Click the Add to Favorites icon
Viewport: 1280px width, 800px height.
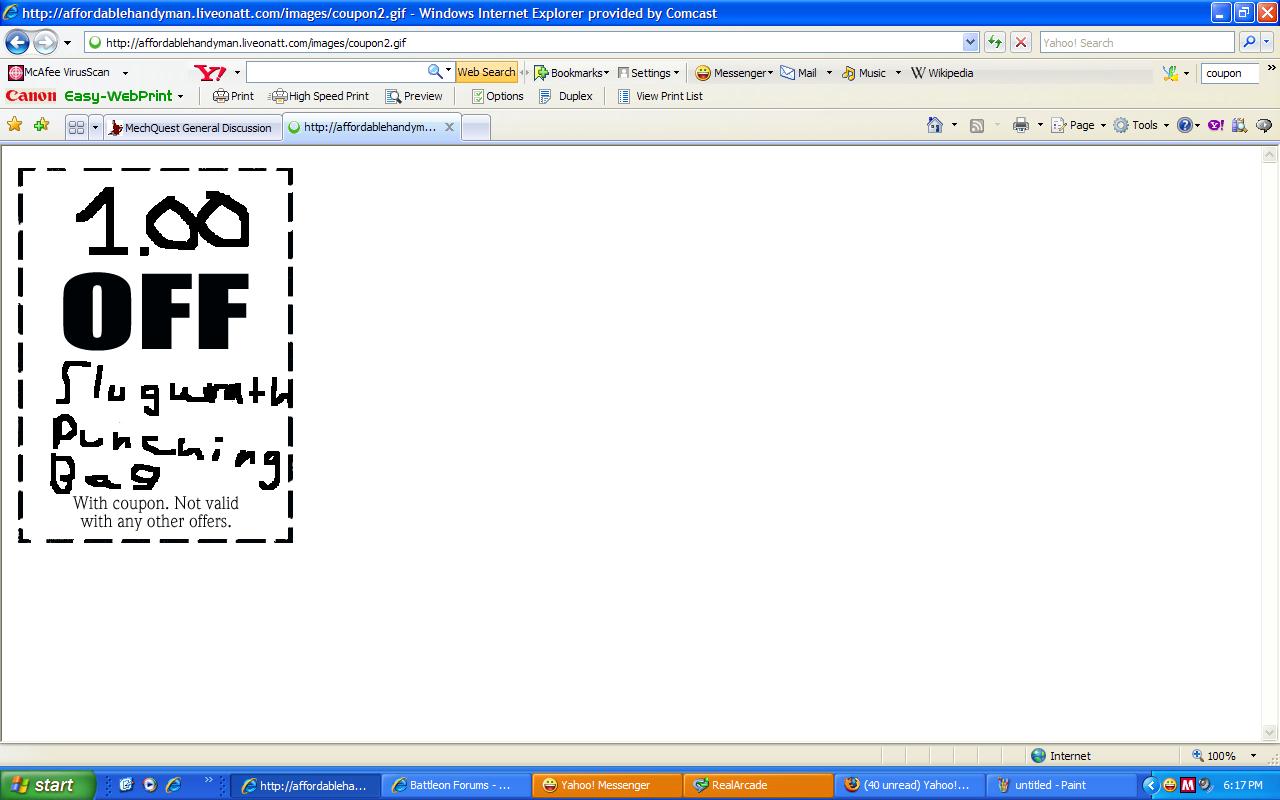click(x=41, y=125)
